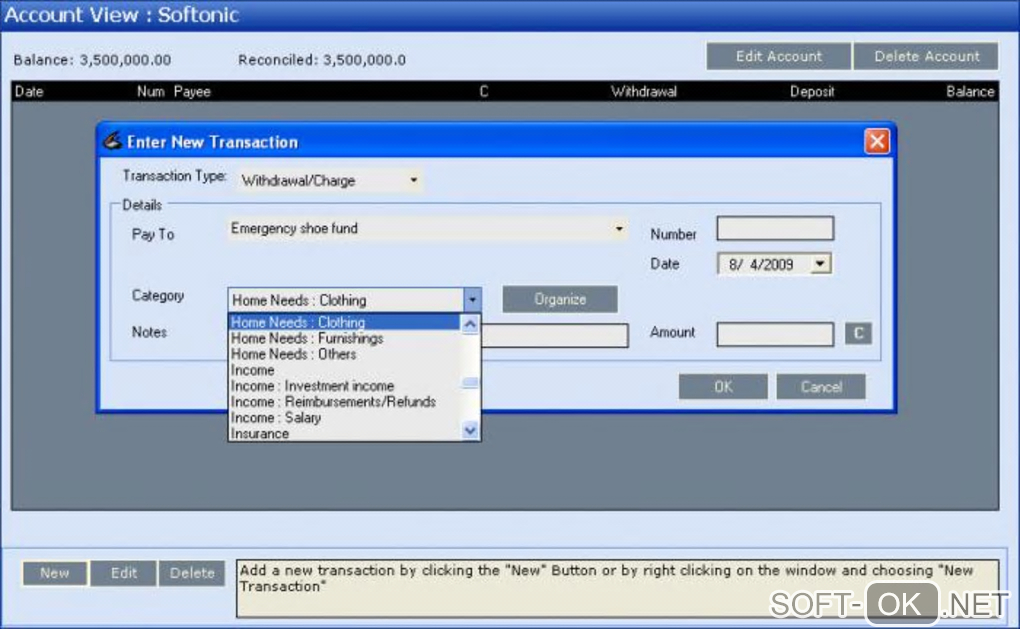1020x629 pixels.
Task: Click the Balance: 3,500,000.00 text
Action: coord(92,60)
